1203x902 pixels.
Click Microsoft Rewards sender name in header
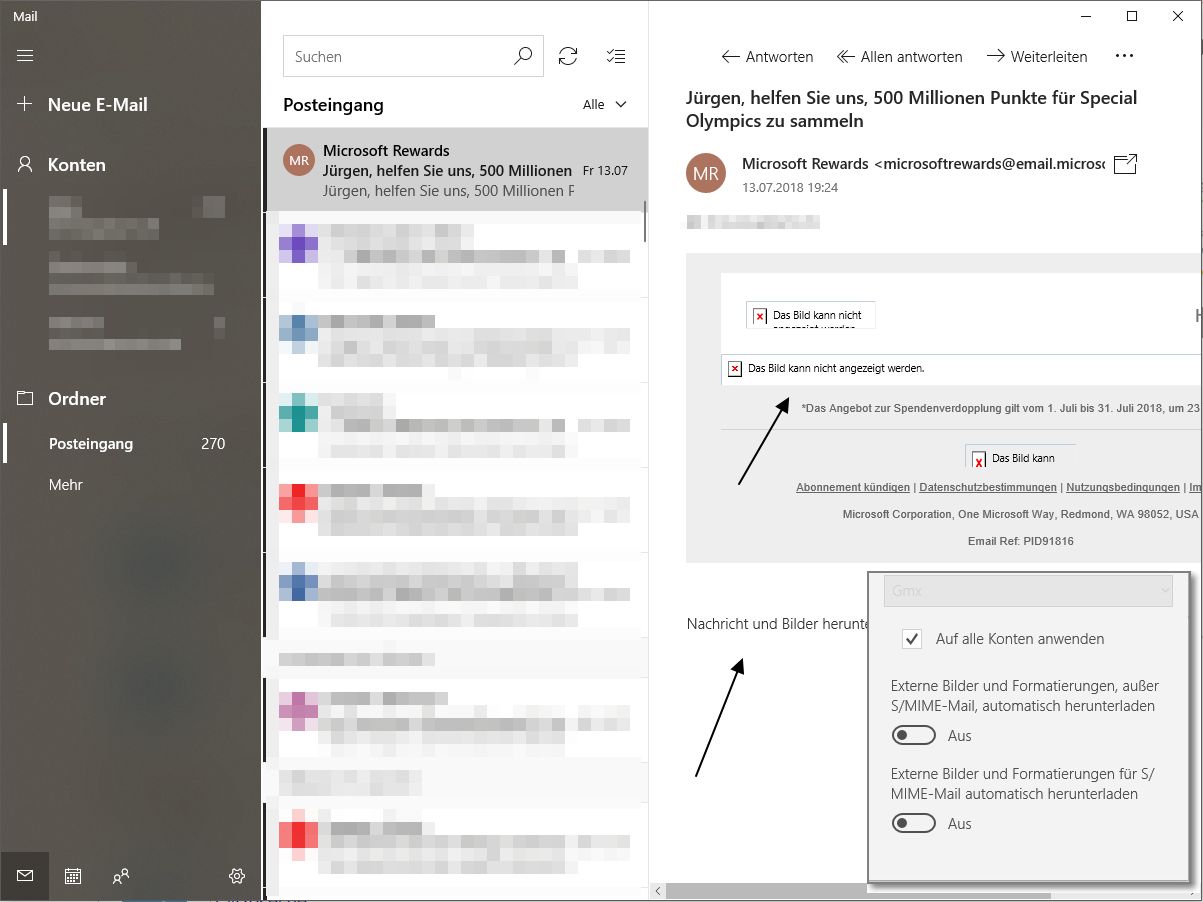806,163
